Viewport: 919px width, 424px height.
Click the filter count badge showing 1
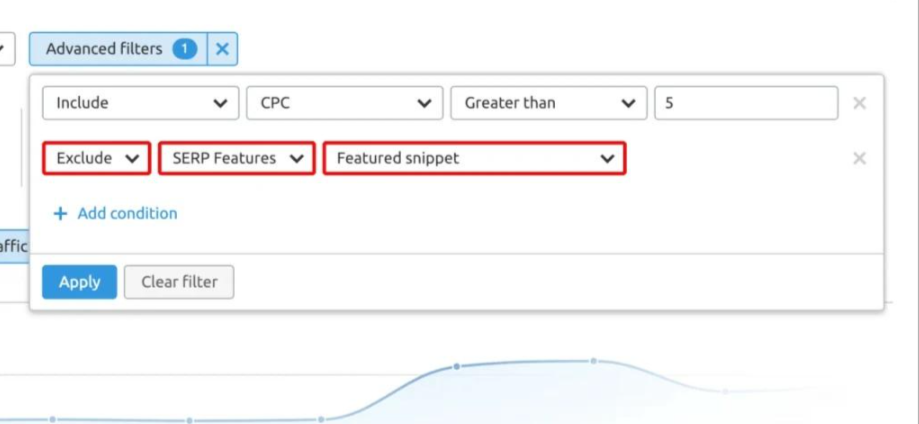tap(185, 49)
